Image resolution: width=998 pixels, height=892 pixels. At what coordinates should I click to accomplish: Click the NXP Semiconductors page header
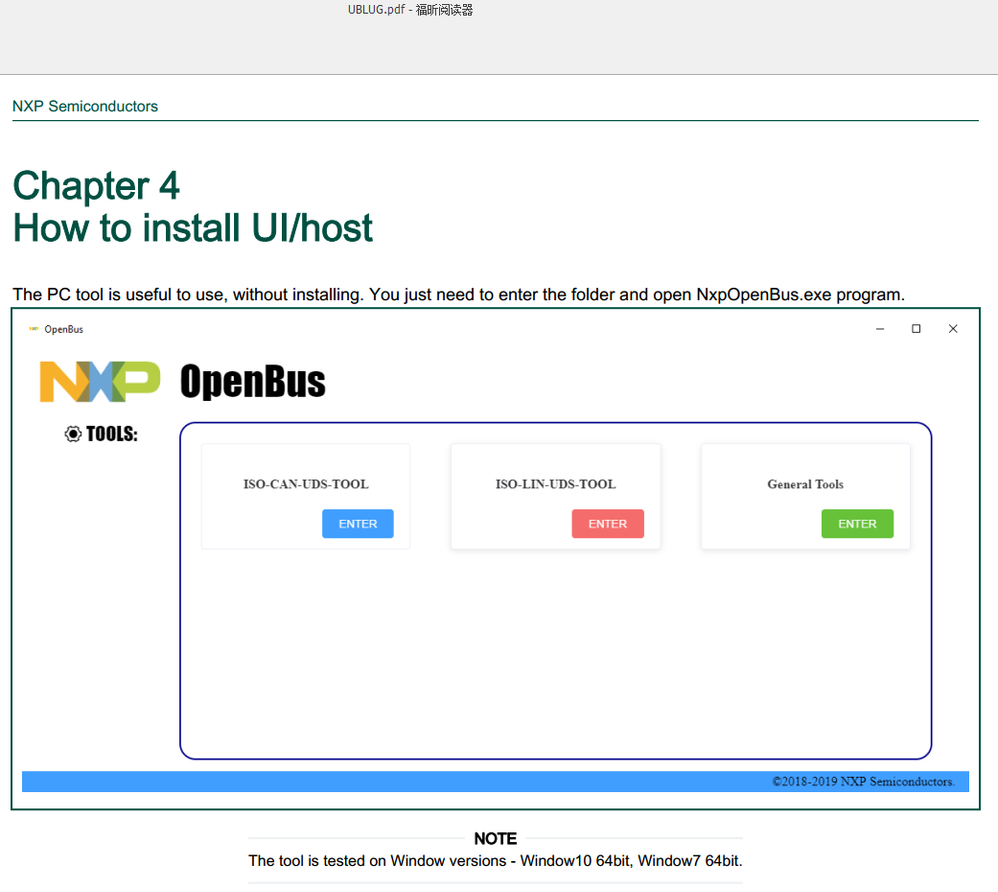[85, 106]
